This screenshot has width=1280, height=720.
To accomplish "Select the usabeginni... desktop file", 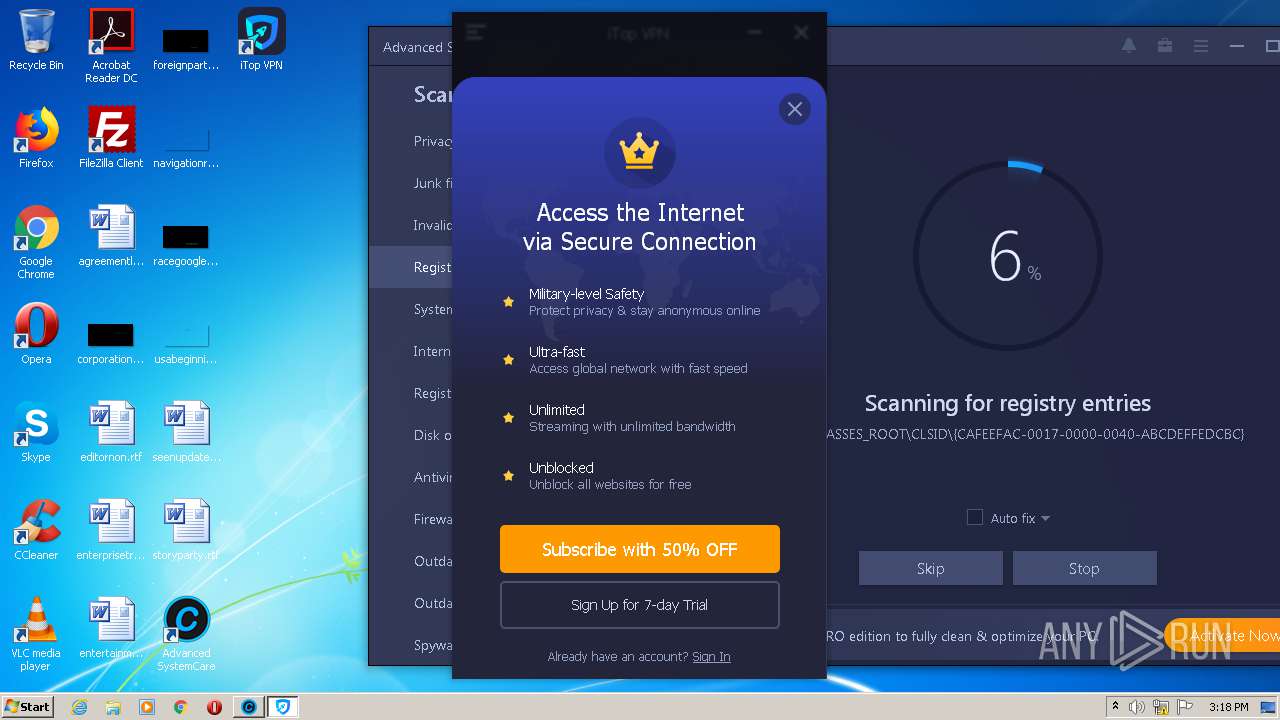I will [x=186, y=344].
